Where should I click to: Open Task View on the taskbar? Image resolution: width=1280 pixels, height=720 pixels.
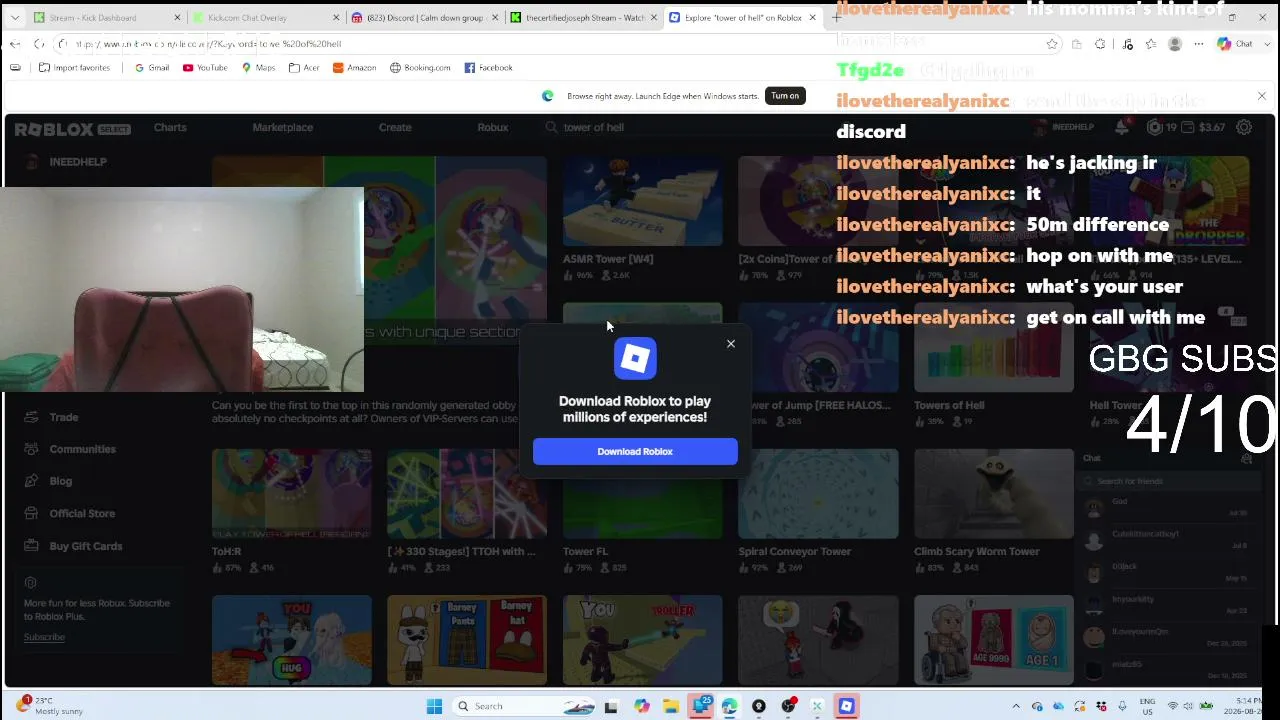(611, 706)
